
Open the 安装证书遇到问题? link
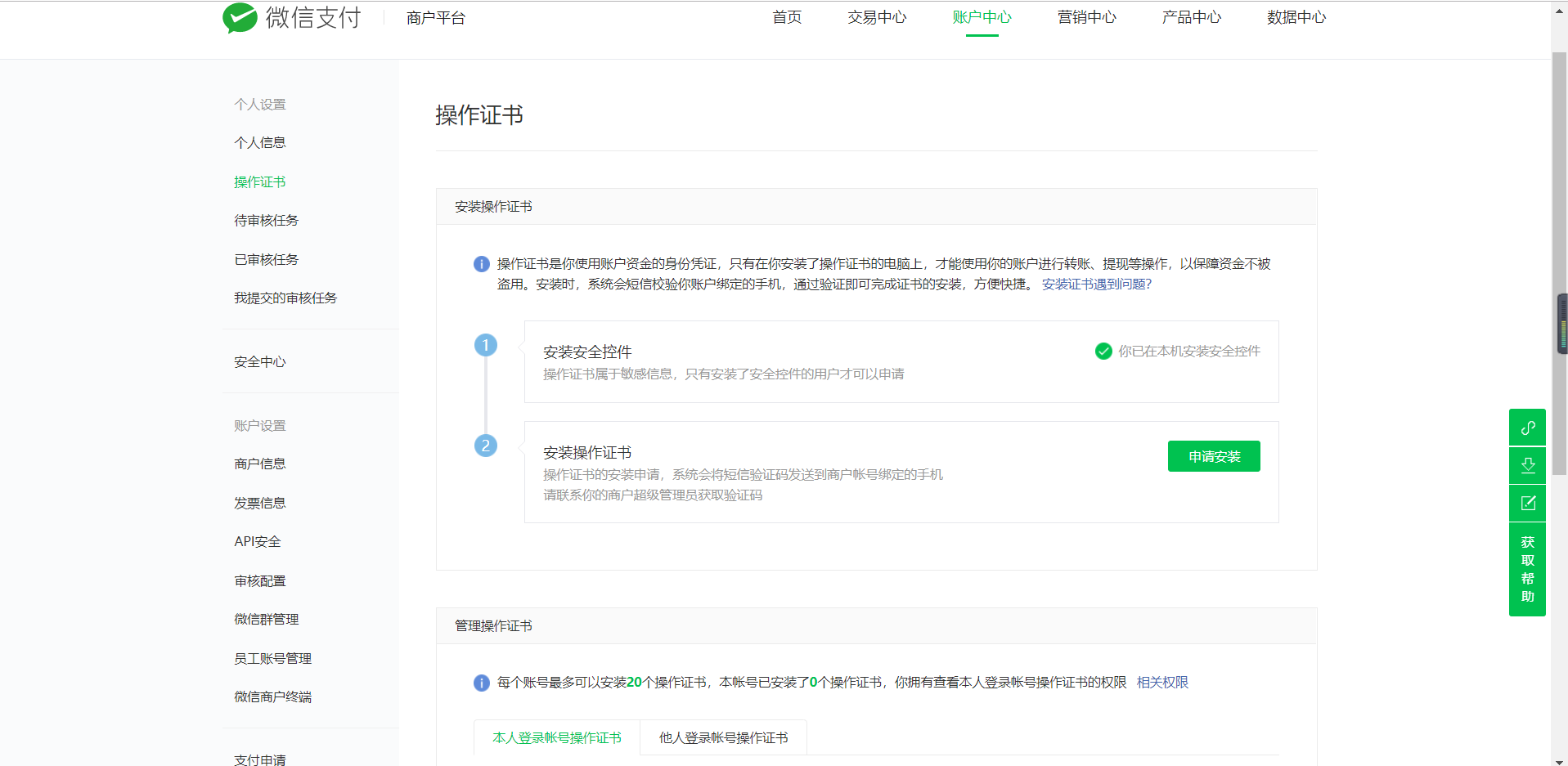tap(1096, 284)
